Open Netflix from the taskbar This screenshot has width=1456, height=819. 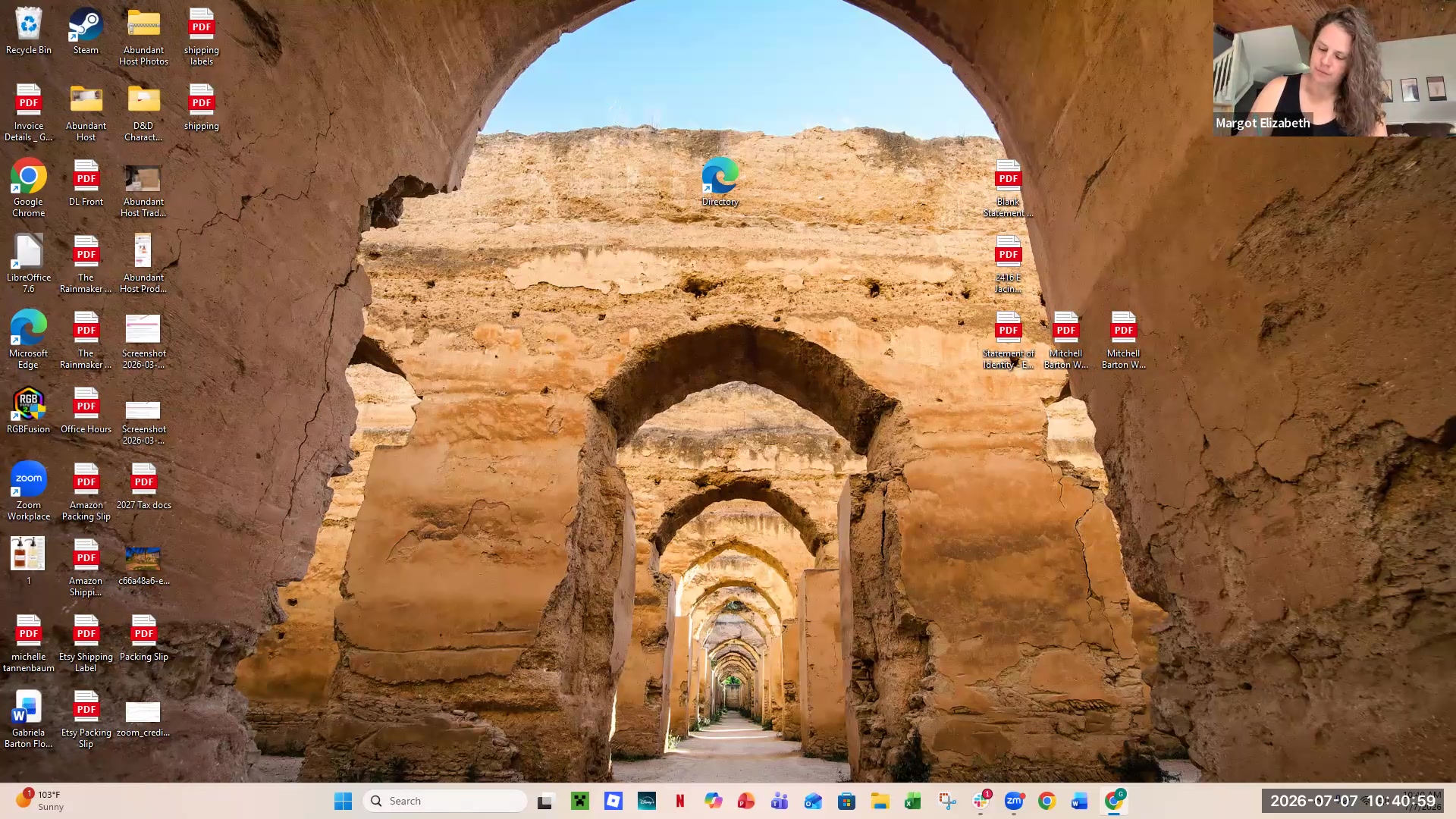[x=680, y=801]
